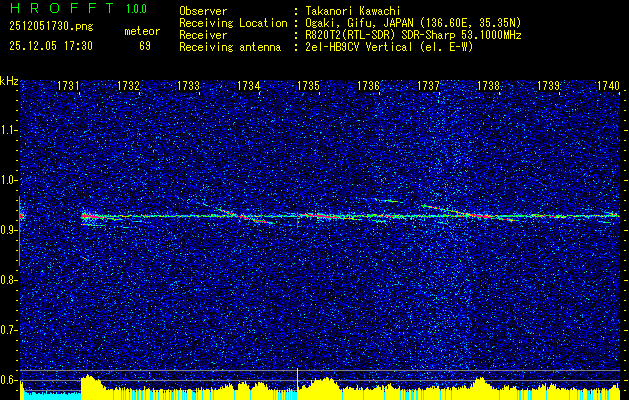Click 2el-HB9CV Vertical antenna text

tap(389, 47)
